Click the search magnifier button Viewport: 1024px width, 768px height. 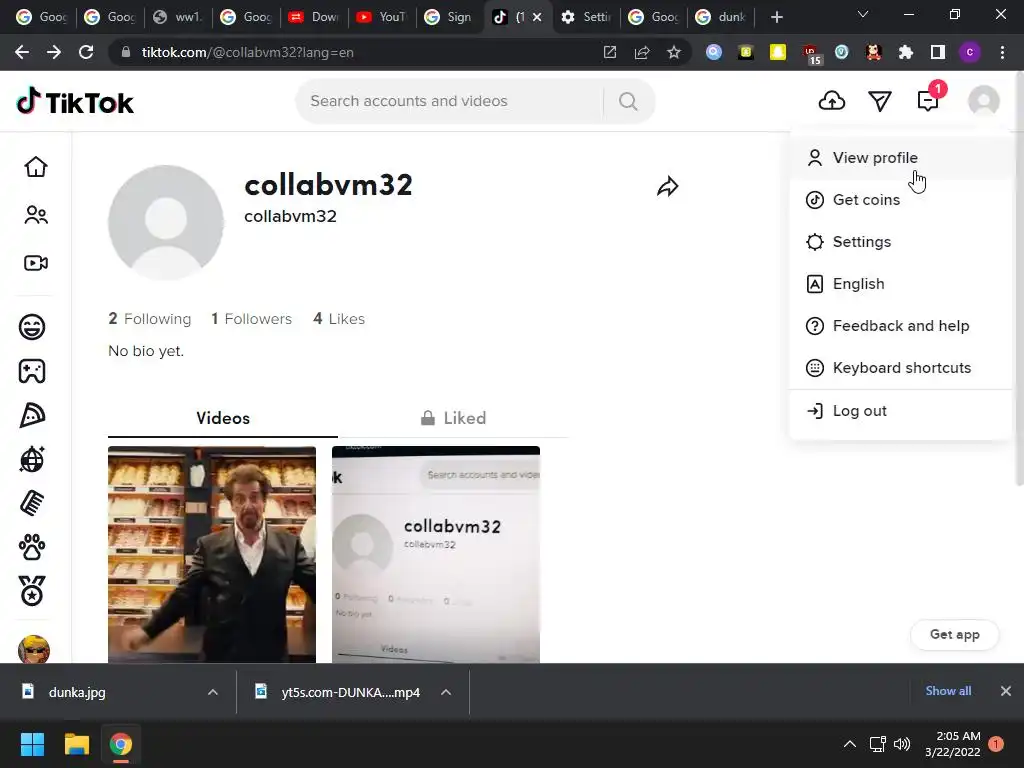628,101
